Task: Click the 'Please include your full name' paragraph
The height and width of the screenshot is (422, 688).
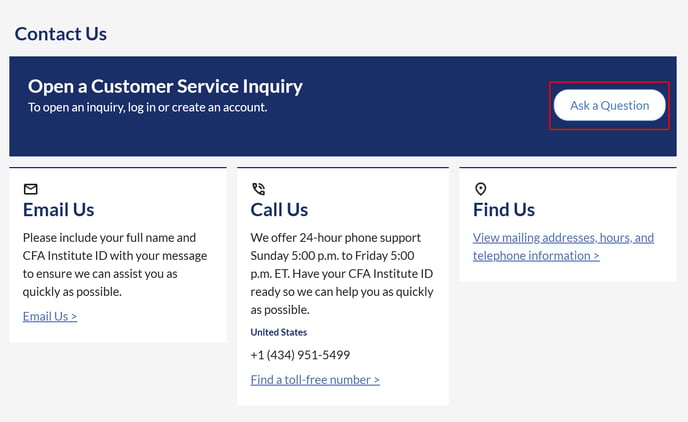Action: coord(115,265)
